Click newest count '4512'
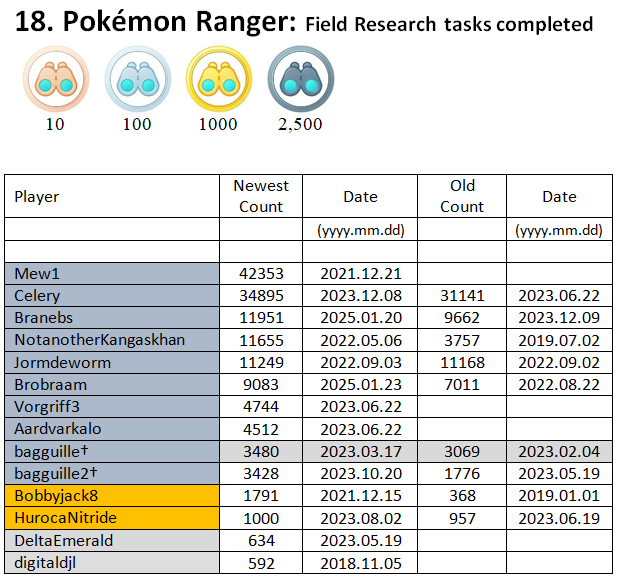The height and width of the screenshot is (577, 617). click(261, 429)
